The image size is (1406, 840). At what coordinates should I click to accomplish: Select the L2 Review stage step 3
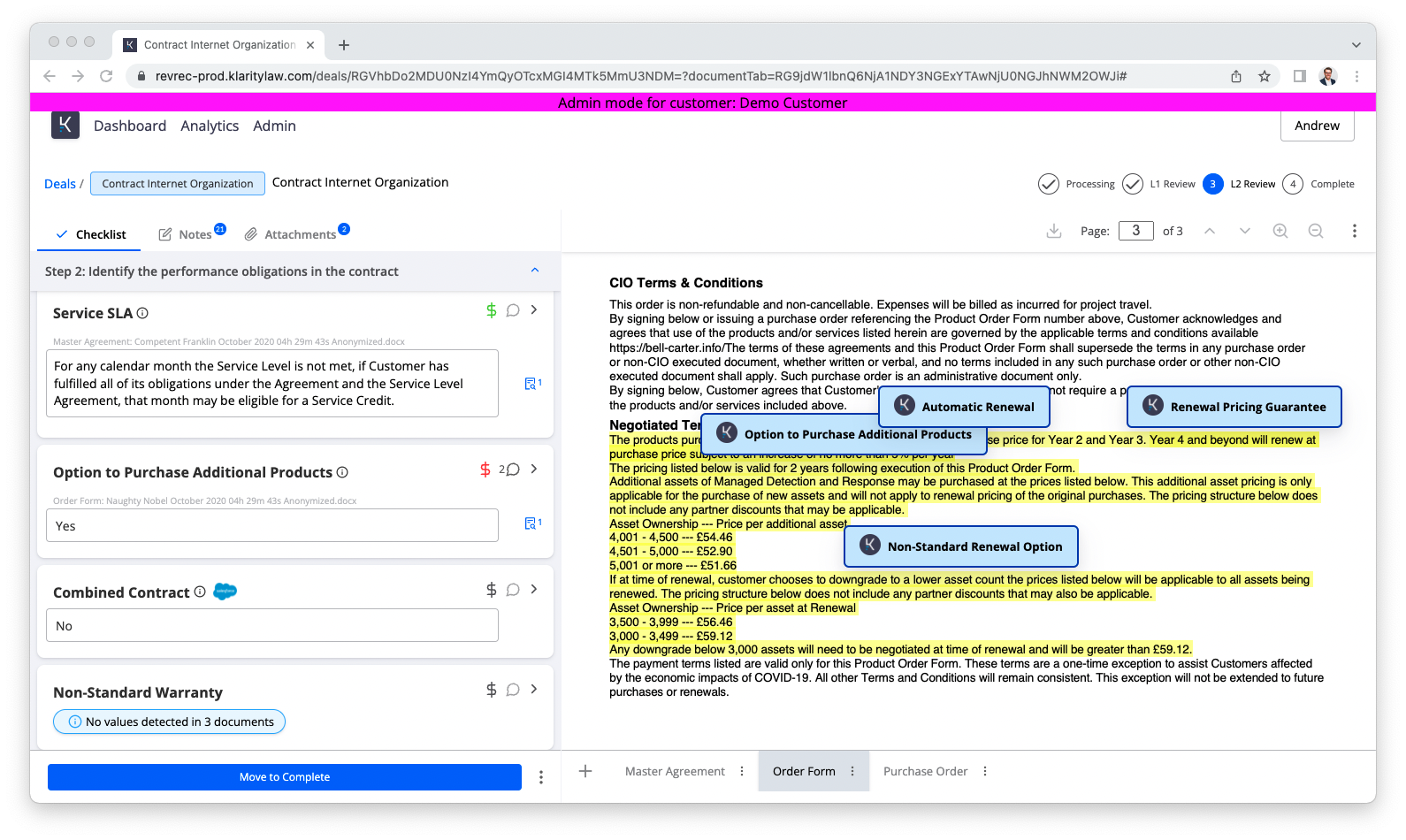pos(1213,184)
